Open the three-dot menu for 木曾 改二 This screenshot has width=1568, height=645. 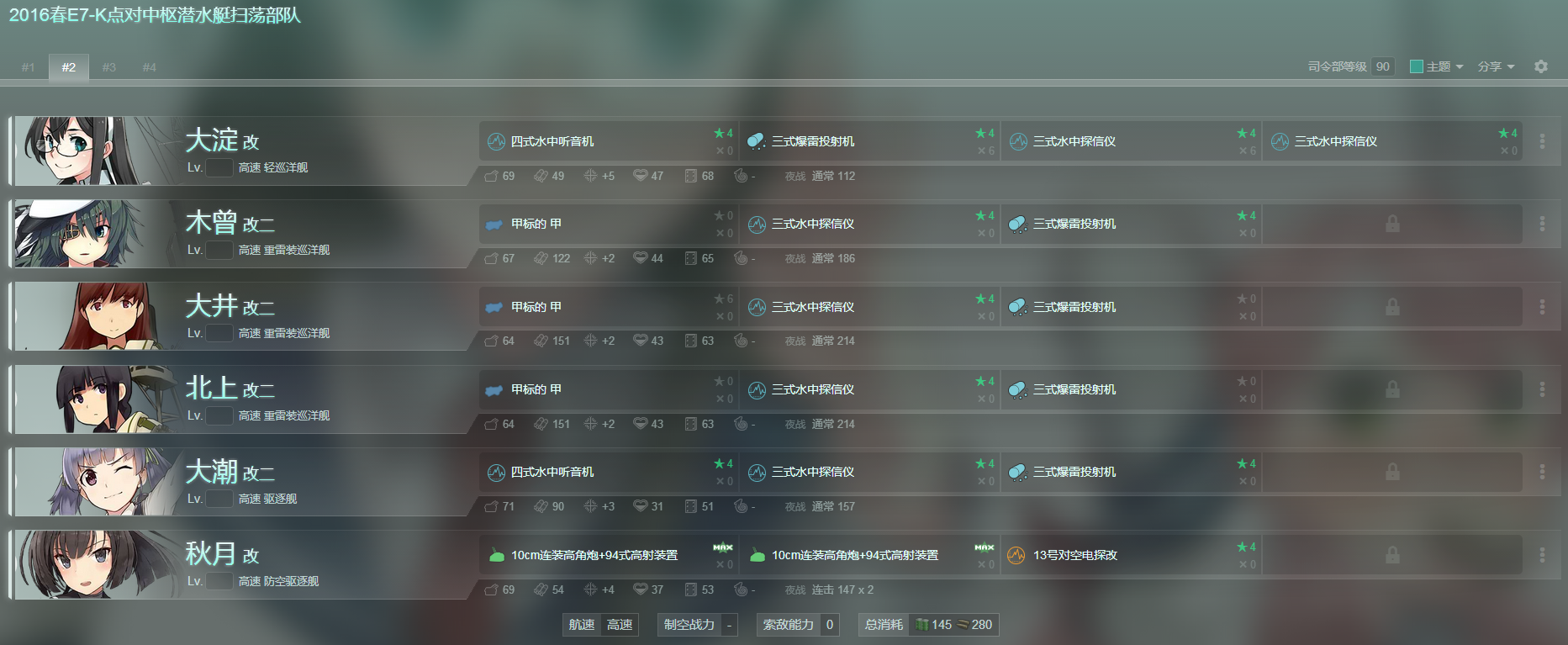click(x=1542, y=224)
